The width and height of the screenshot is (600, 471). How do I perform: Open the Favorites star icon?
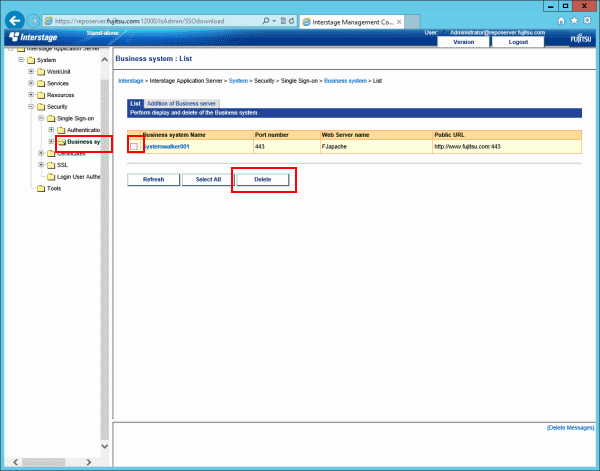click(574, 21)
